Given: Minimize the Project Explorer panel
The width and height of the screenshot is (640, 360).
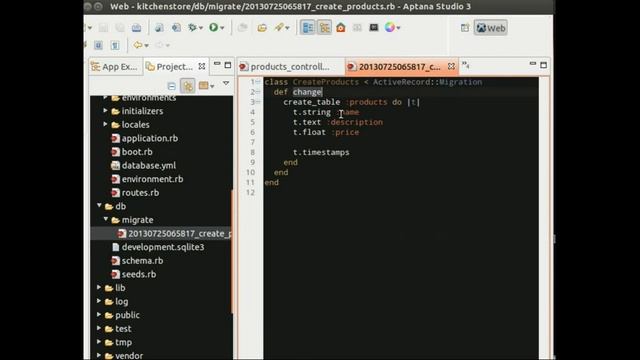Looking at the screenshot, I should (217, 65).
